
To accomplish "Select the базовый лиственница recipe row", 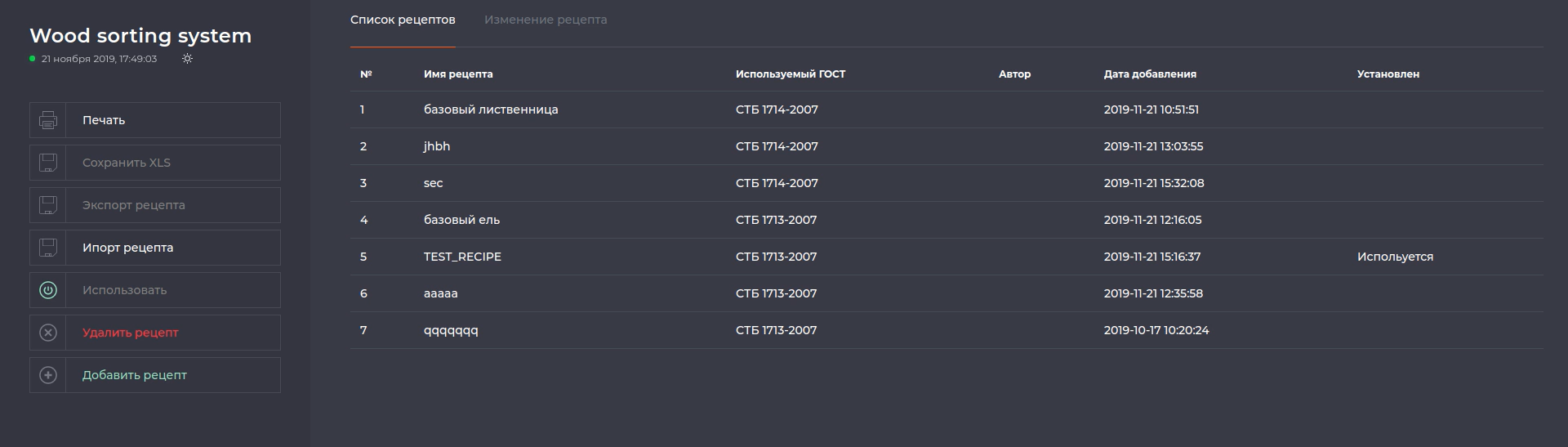I will (491, 110).
